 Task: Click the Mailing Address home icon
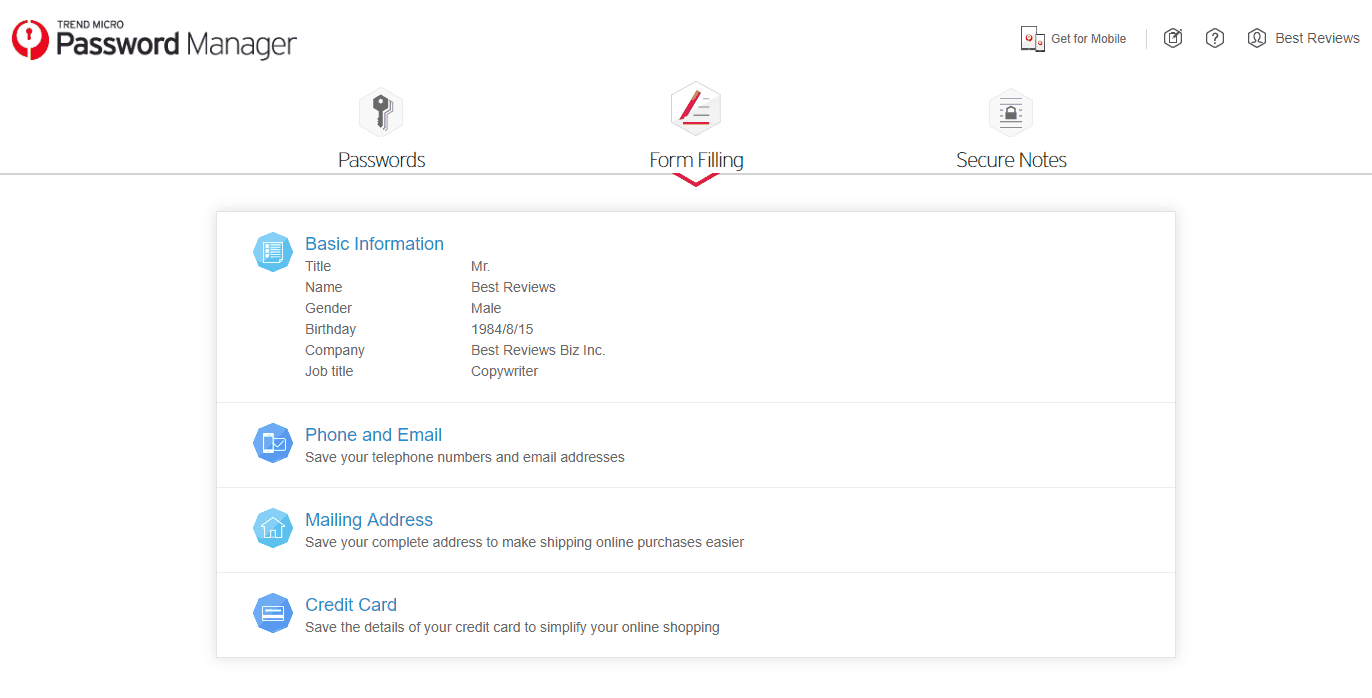(272, 528)
